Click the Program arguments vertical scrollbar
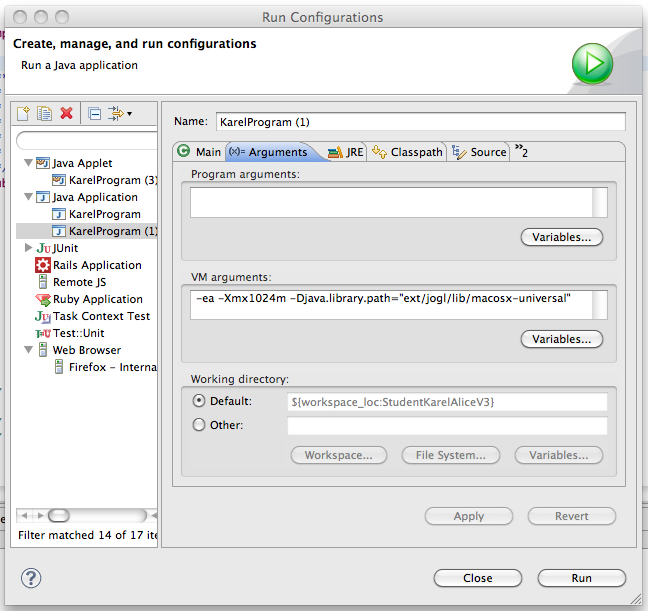 pyautogui.click(x=600, y=202)
